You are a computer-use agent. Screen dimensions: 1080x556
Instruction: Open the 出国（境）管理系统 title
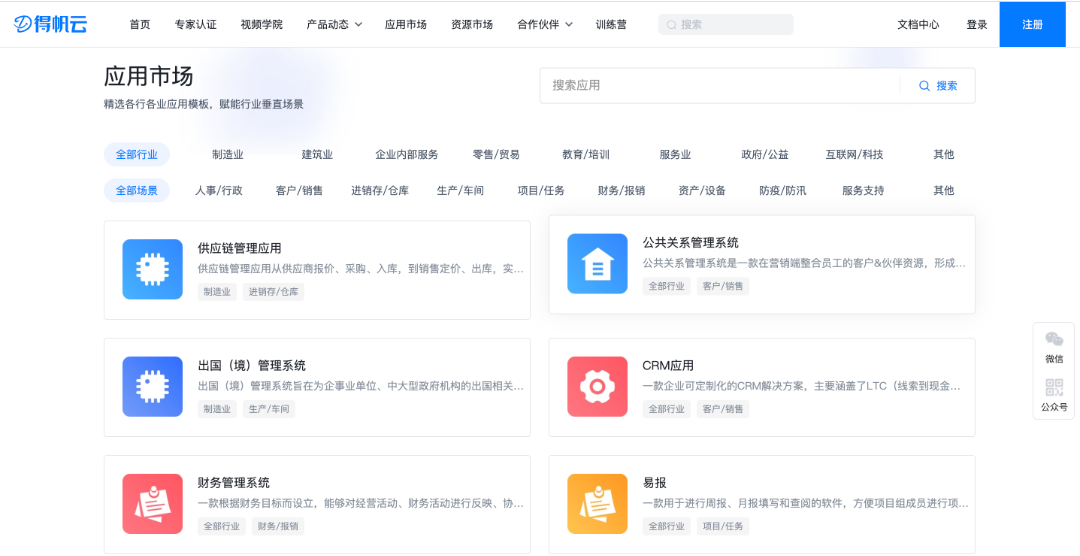point(251,365)
